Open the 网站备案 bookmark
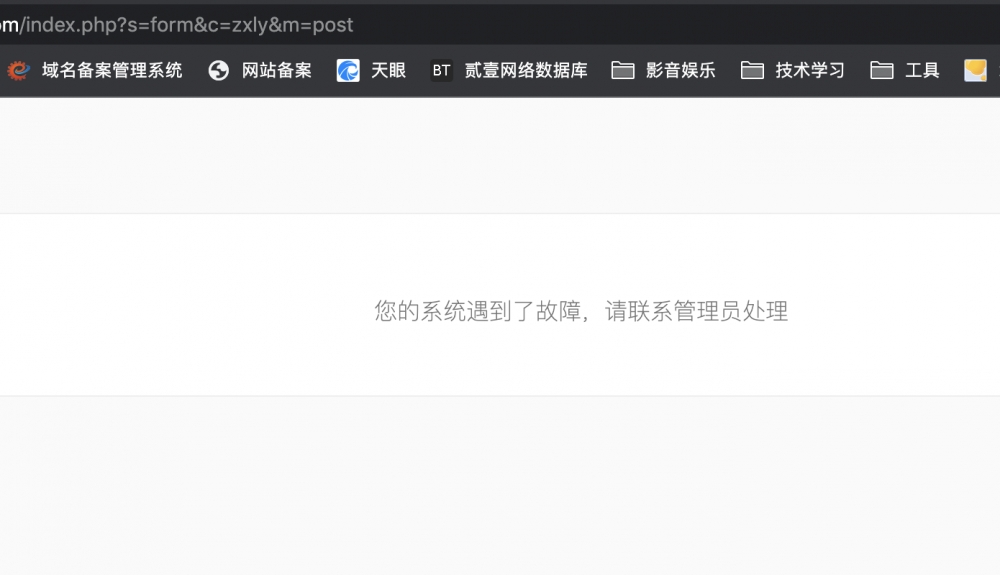1000x575 pixels. click(260, 70)
